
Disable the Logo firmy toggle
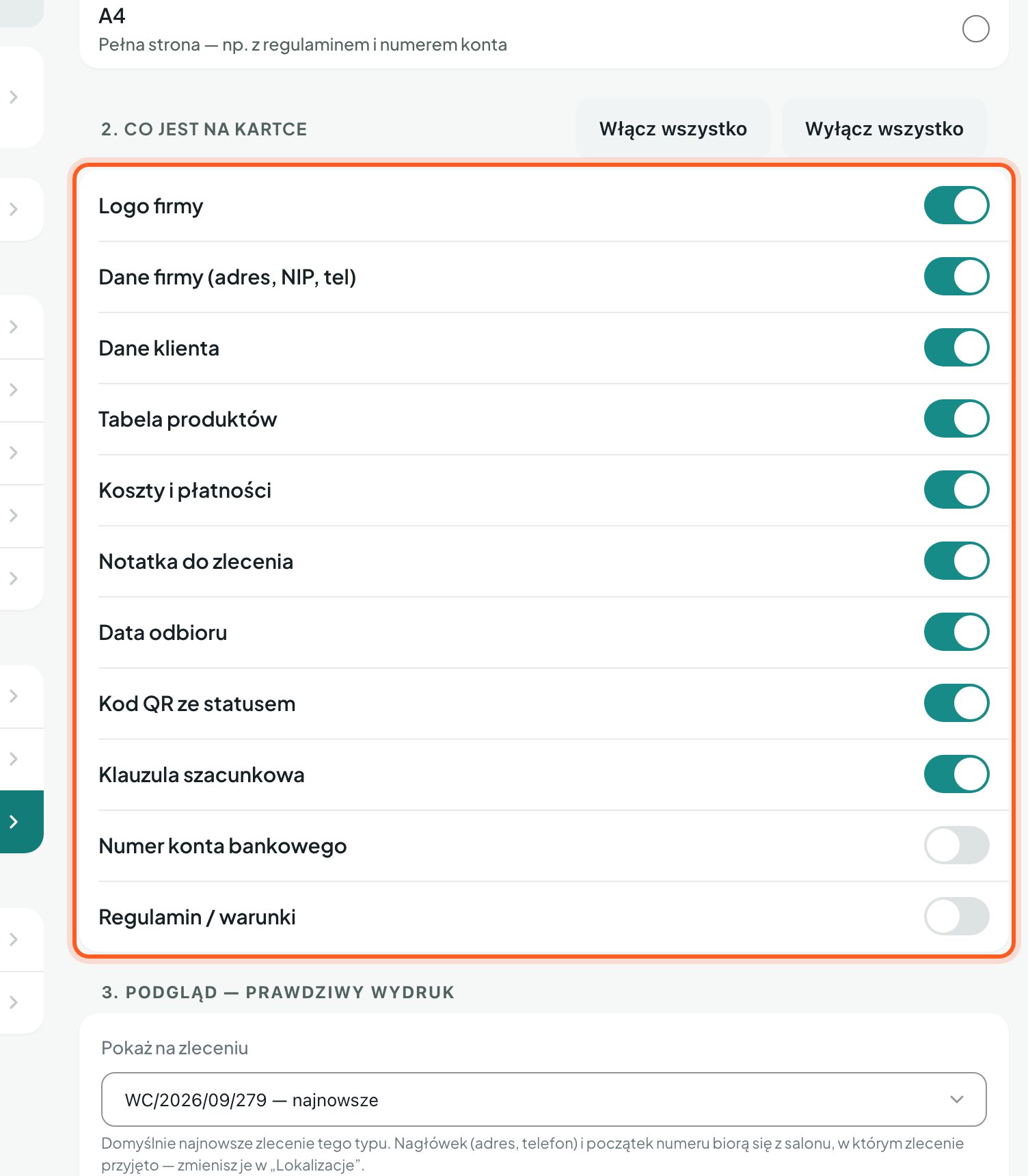click(x=956, y=205)
